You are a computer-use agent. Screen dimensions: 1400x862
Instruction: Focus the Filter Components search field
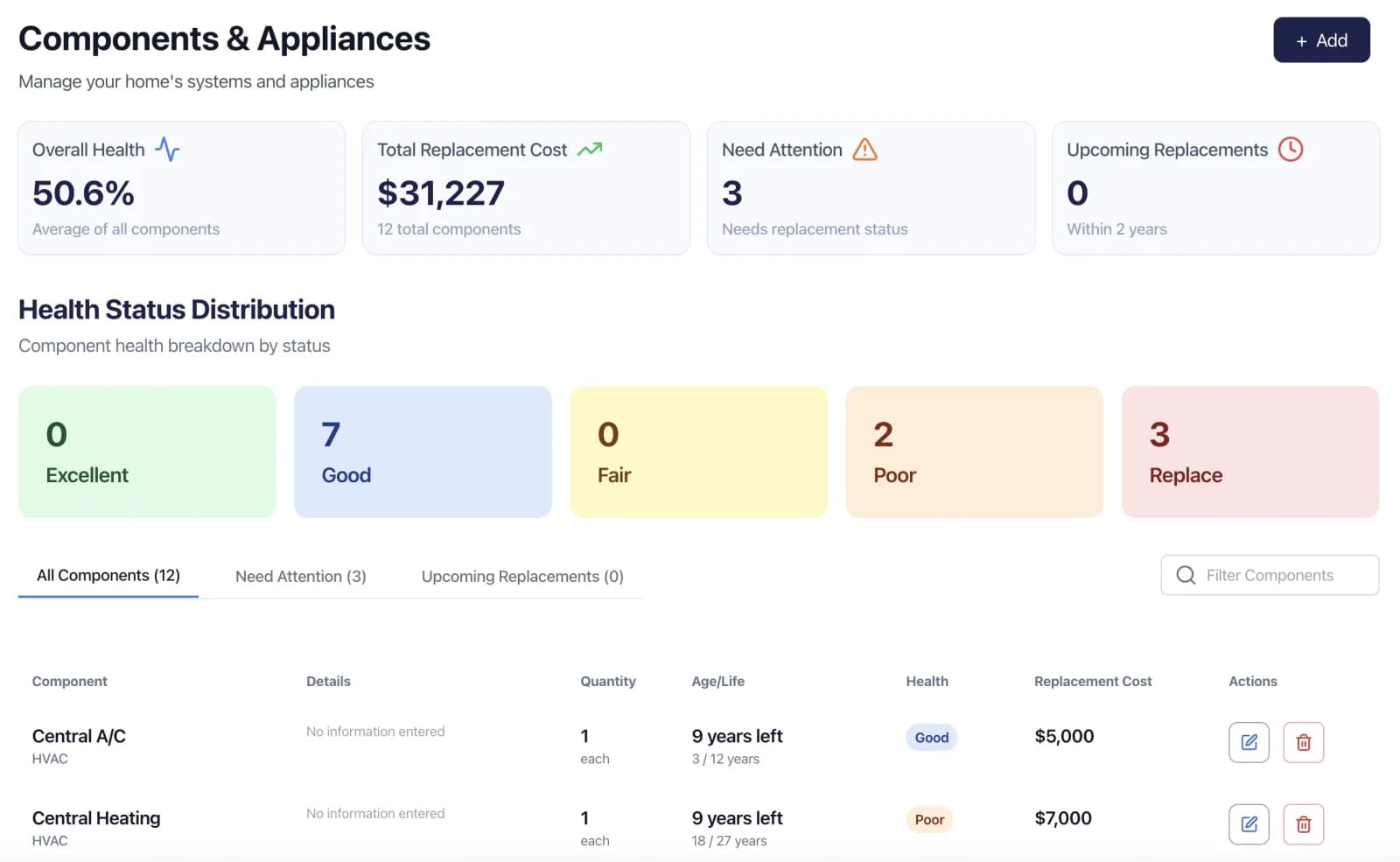coord(1270,575)
